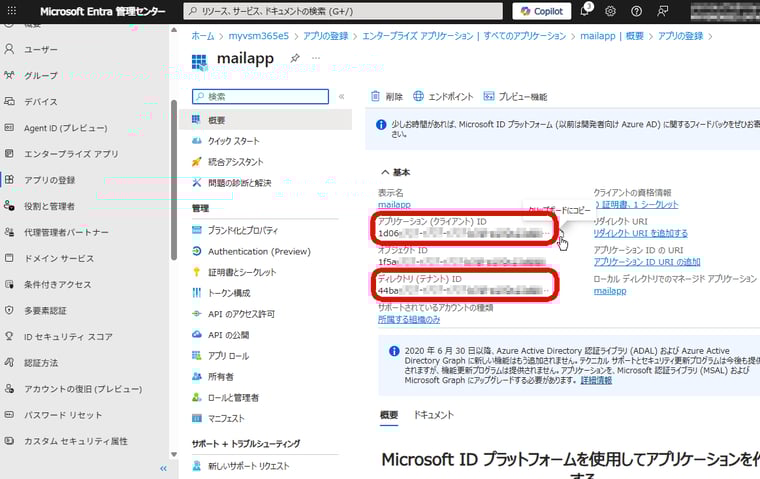This screenshot has height=479, width=760.
Task: Click the app menu 検索 field
Action: pos(260,96)
